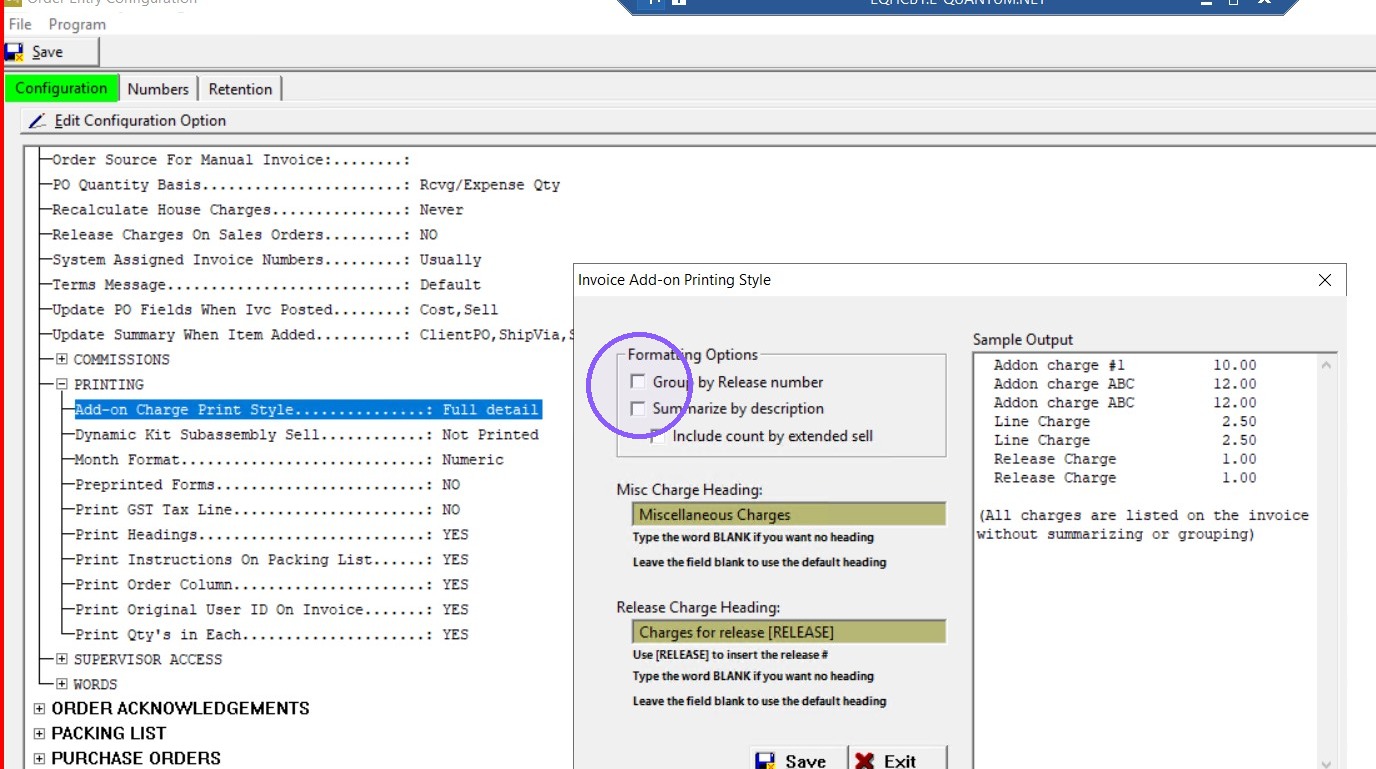This screenshot has height=769, width=1376.
Task: Open the Program menu
Action: click(77, 24)
